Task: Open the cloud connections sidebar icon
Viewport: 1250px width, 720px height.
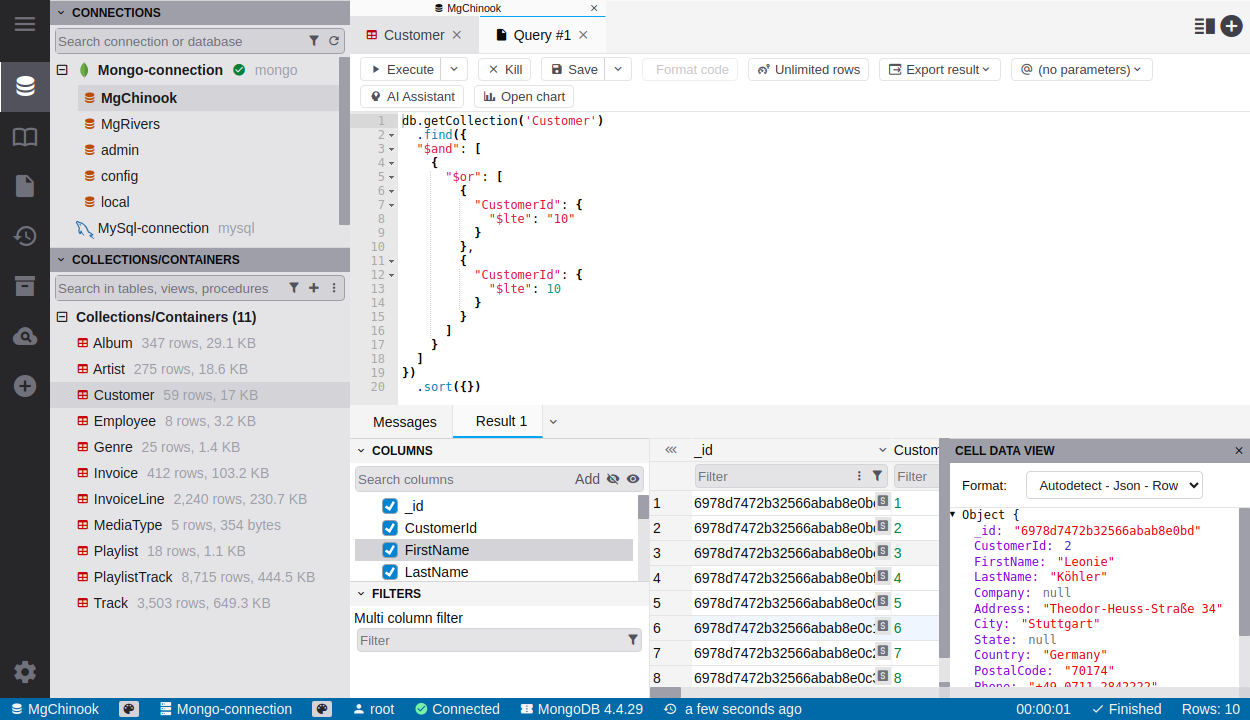Action: click(25, 337)
